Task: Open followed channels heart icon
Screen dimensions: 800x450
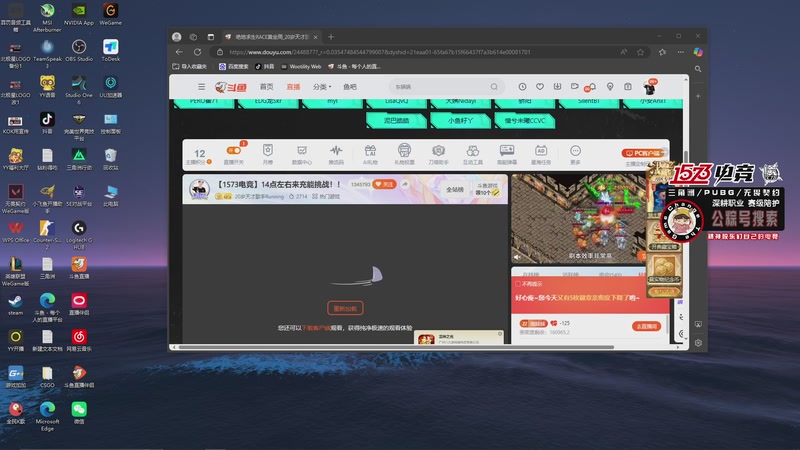Action: (x=540, y=87)
